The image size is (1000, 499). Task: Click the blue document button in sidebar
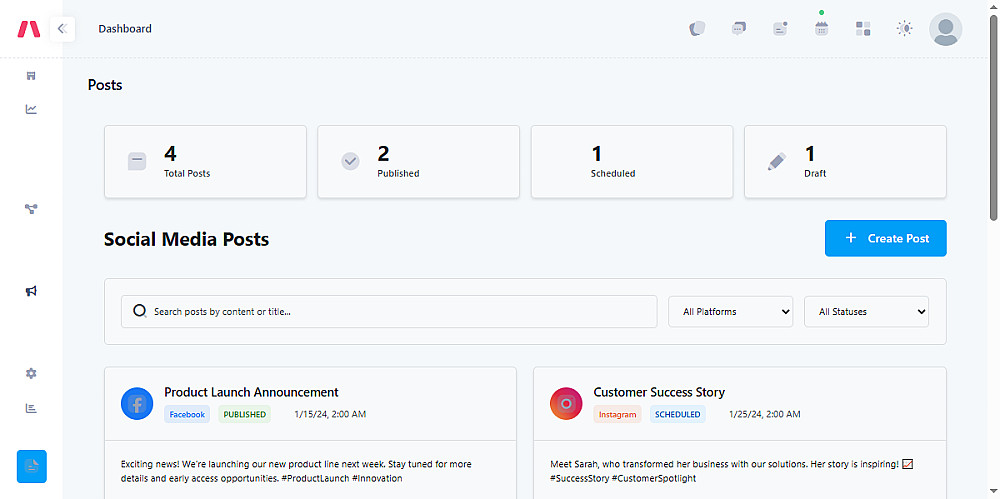point(32,466)
